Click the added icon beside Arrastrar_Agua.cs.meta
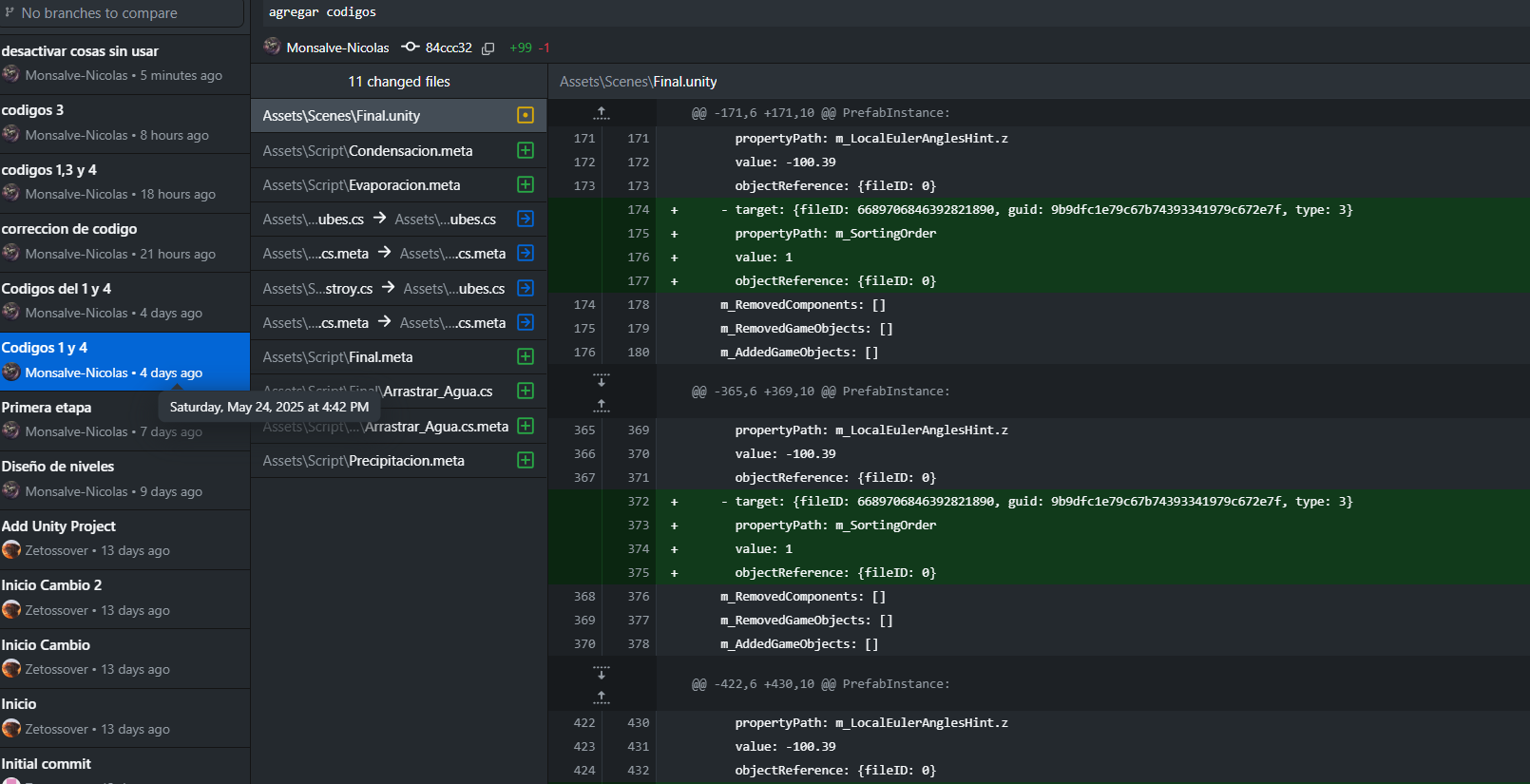The image size is (1530, 784). (x=526, y=426)
